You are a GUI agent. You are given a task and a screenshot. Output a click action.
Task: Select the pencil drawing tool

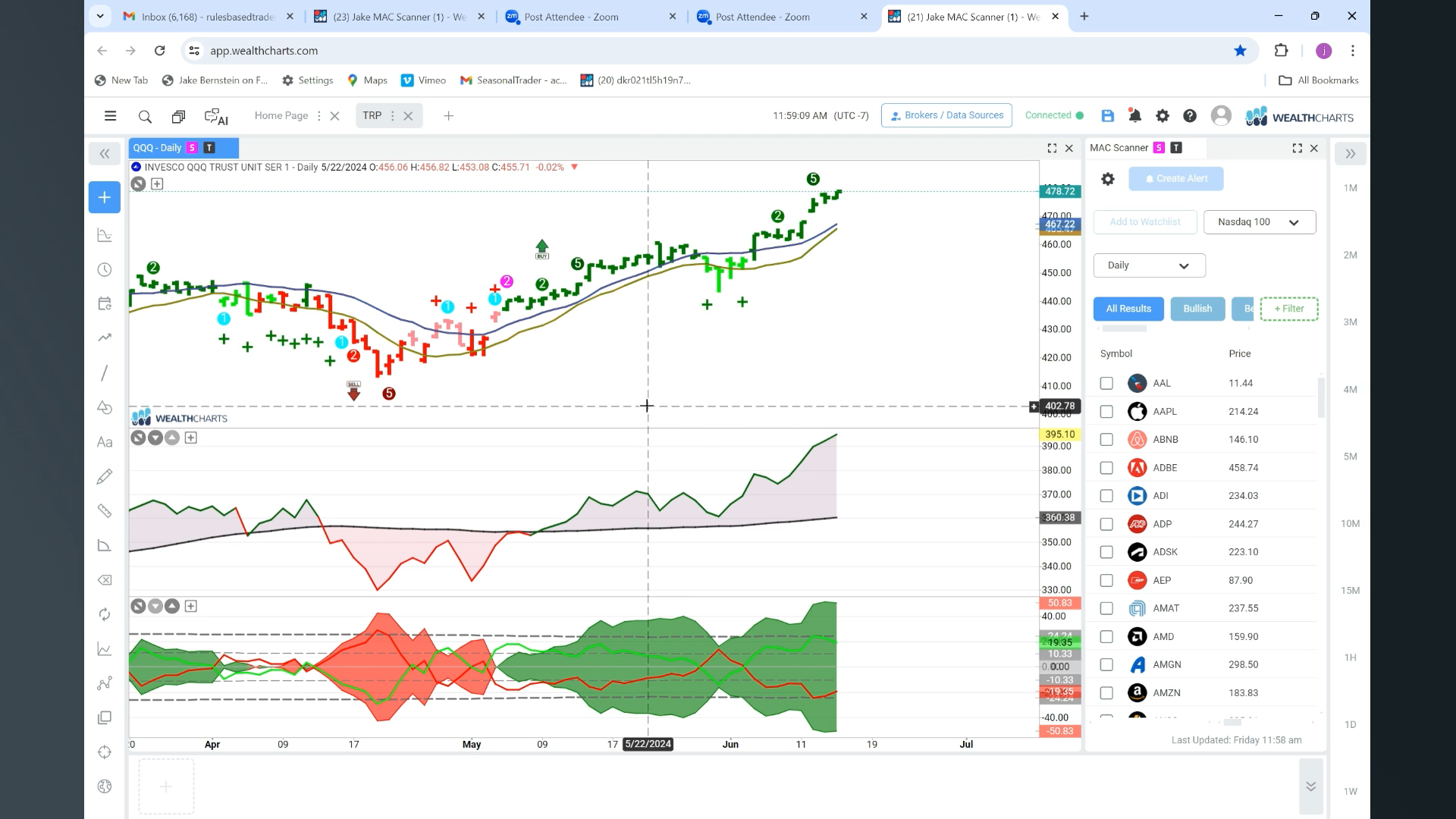click(105, 476)
